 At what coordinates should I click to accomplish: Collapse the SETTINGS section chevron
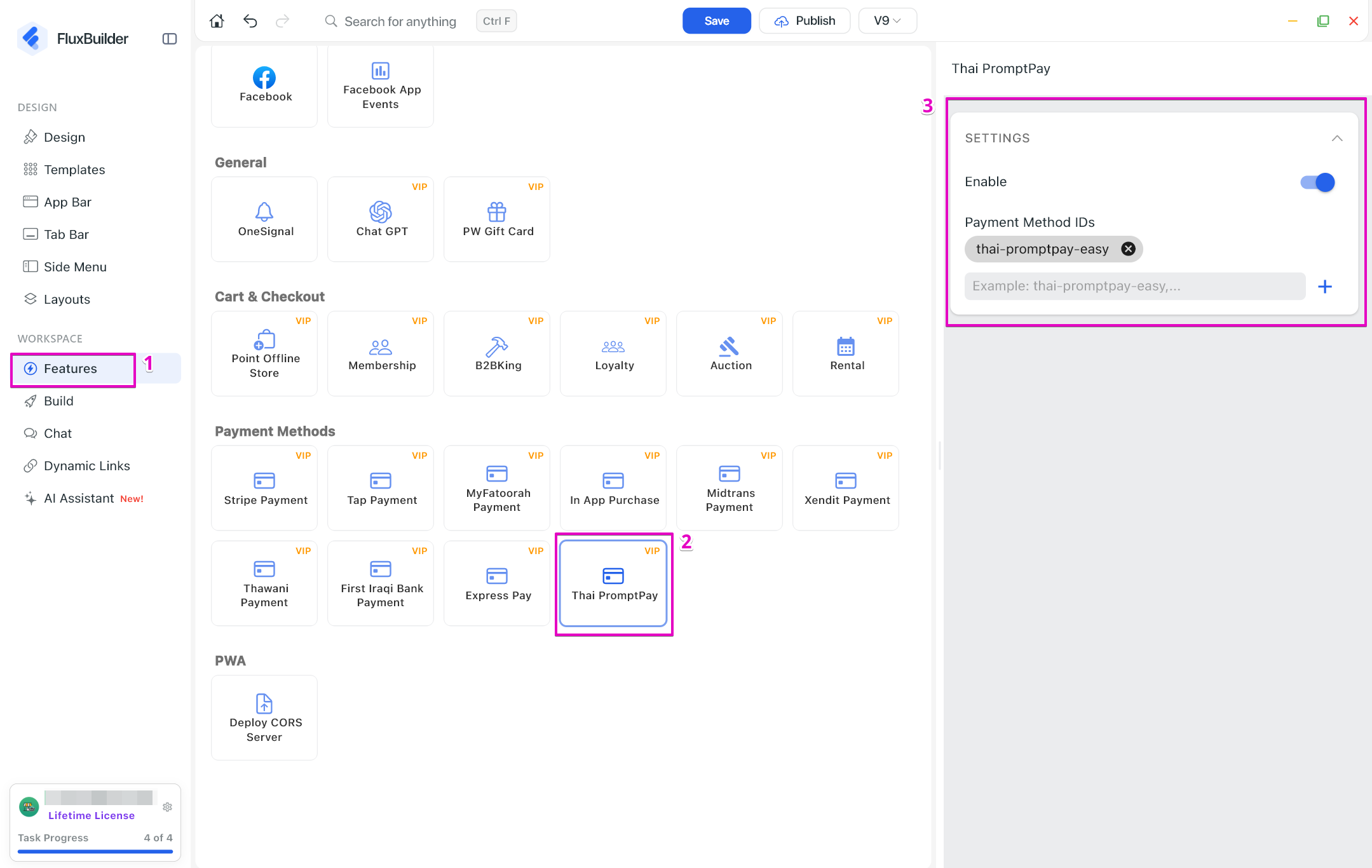pos(1337,139)
